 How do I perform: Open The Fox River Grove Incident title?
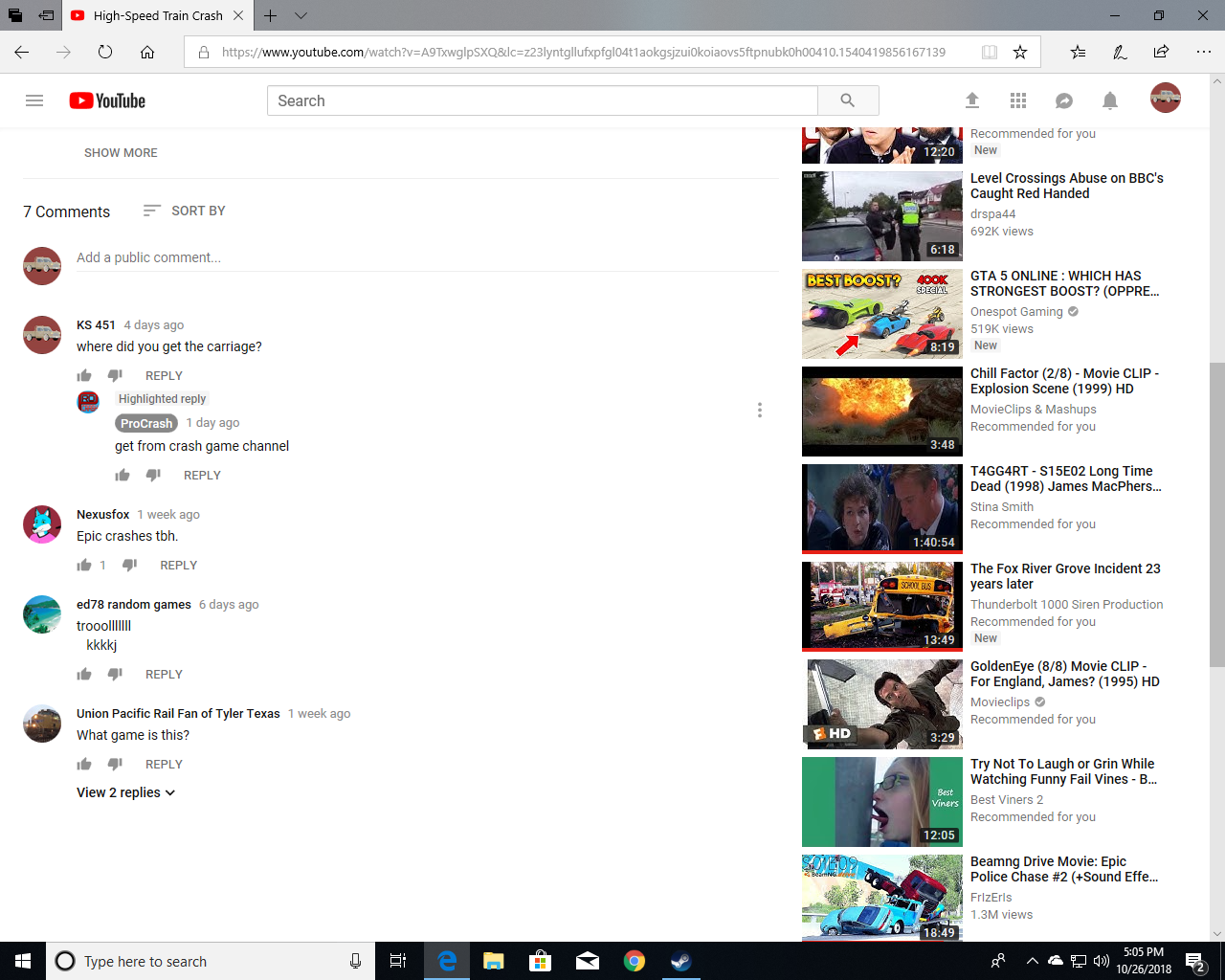coord(1065,576)
